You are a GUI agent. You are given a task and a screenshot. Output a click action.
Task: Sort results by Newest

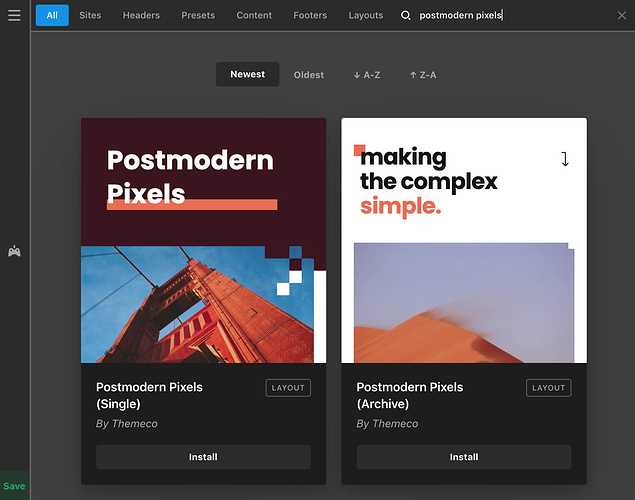pos(247,74)
